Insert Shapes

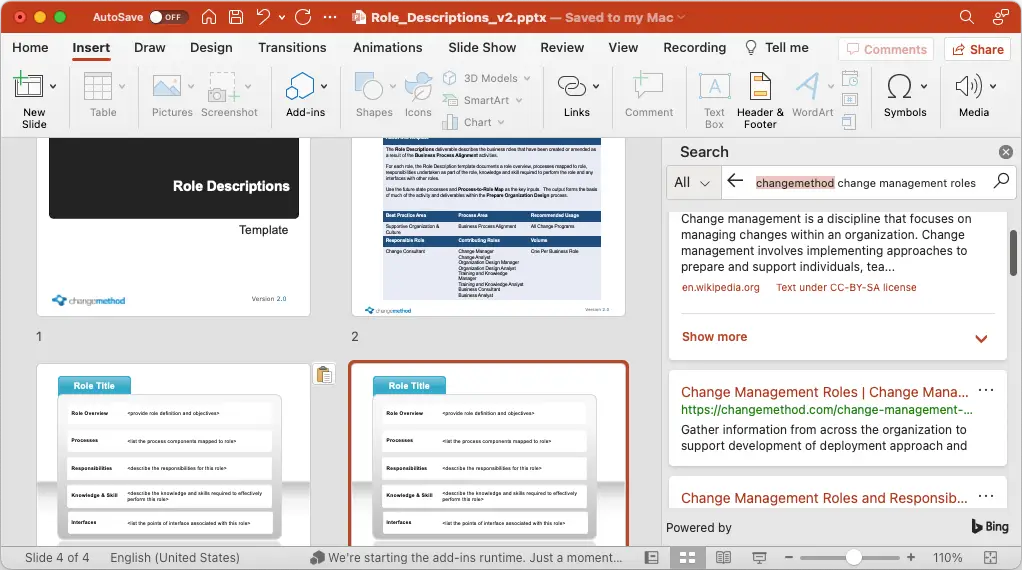click(373, 95)
